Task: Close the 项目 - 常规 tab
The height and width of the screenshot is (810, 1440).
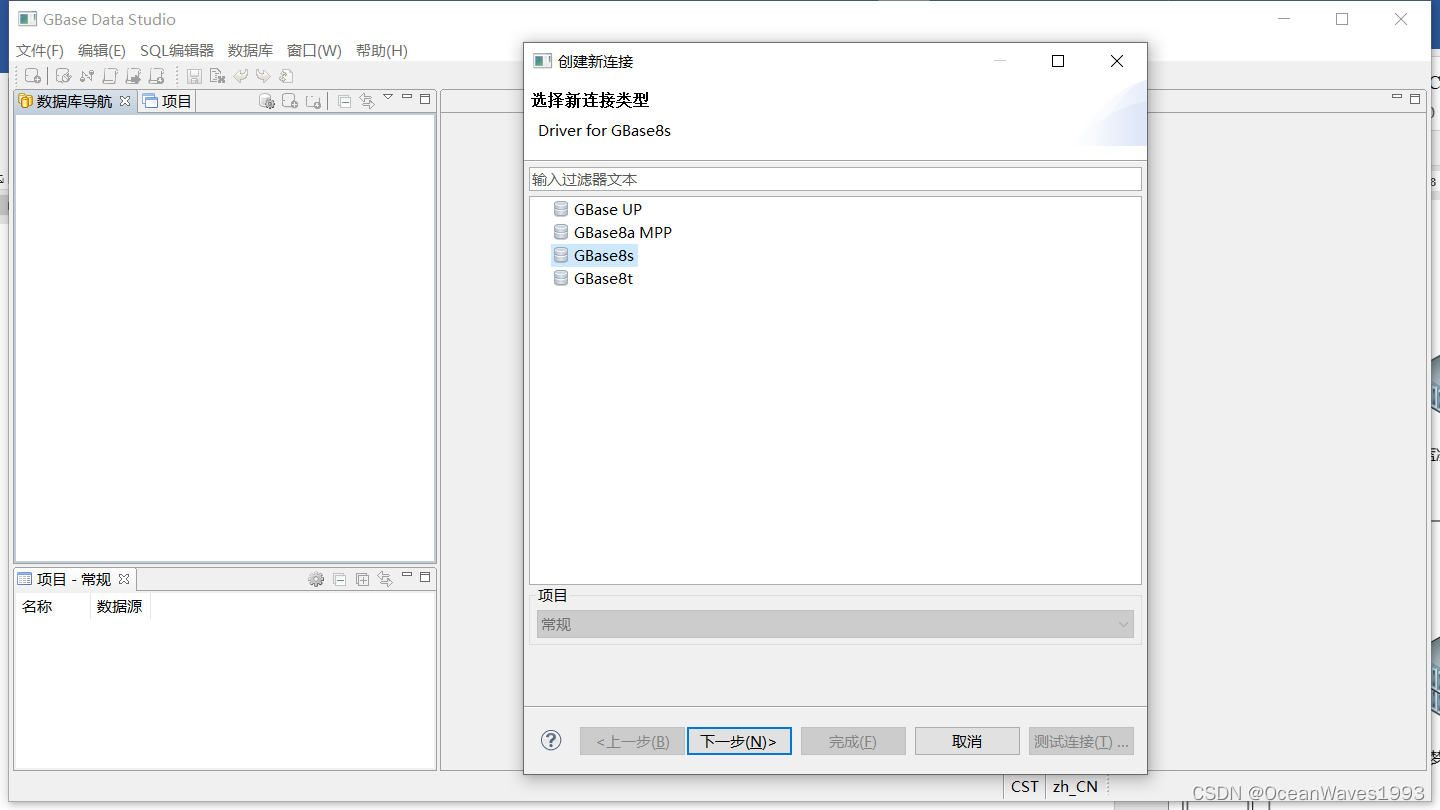Action: pos(124,579)
